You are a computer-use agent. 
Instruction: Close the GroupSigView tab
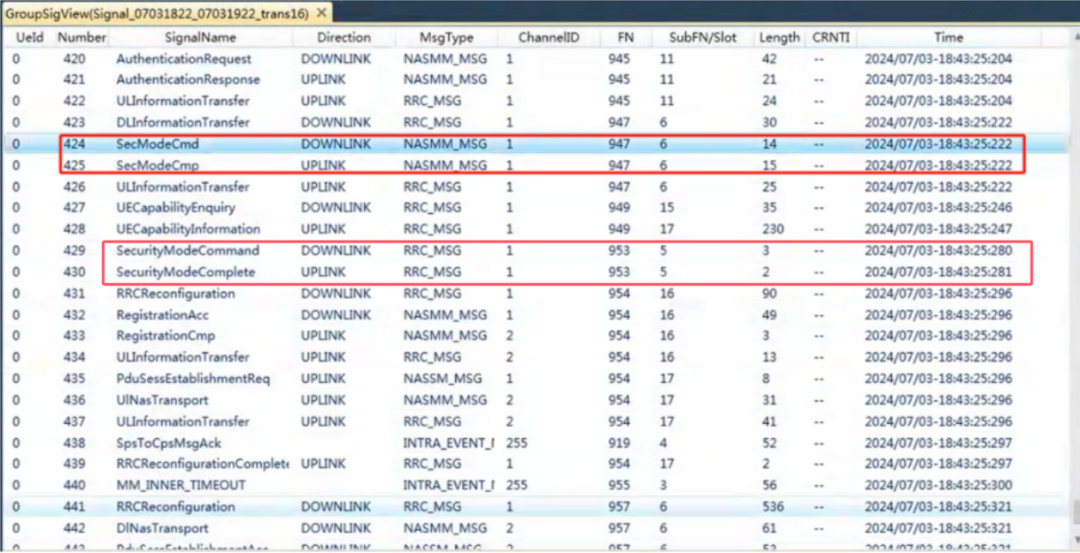(322, 13)
